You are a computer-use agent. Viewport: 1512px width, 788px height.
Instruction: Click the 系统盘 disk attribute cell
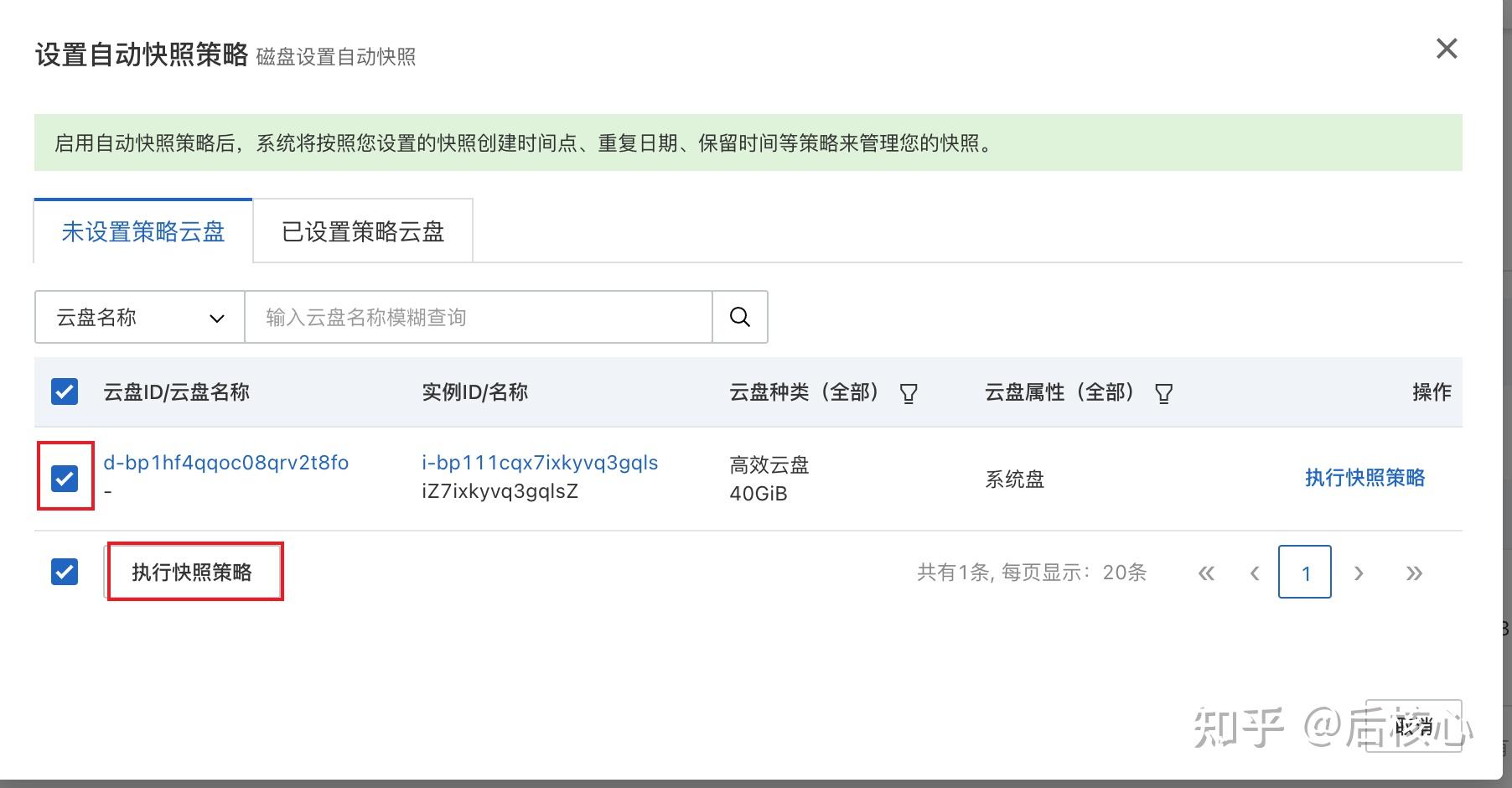point(1014,480)
